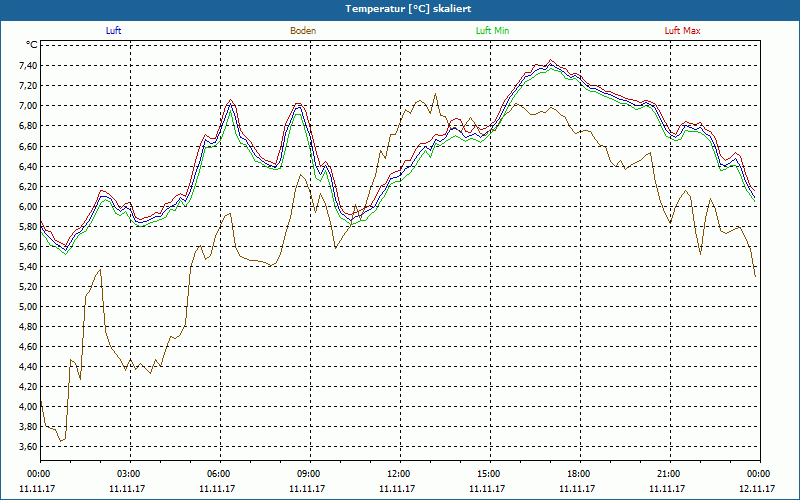
Task: Click the 7,00 value on the y-axis
Action: [x=29, y=106]
